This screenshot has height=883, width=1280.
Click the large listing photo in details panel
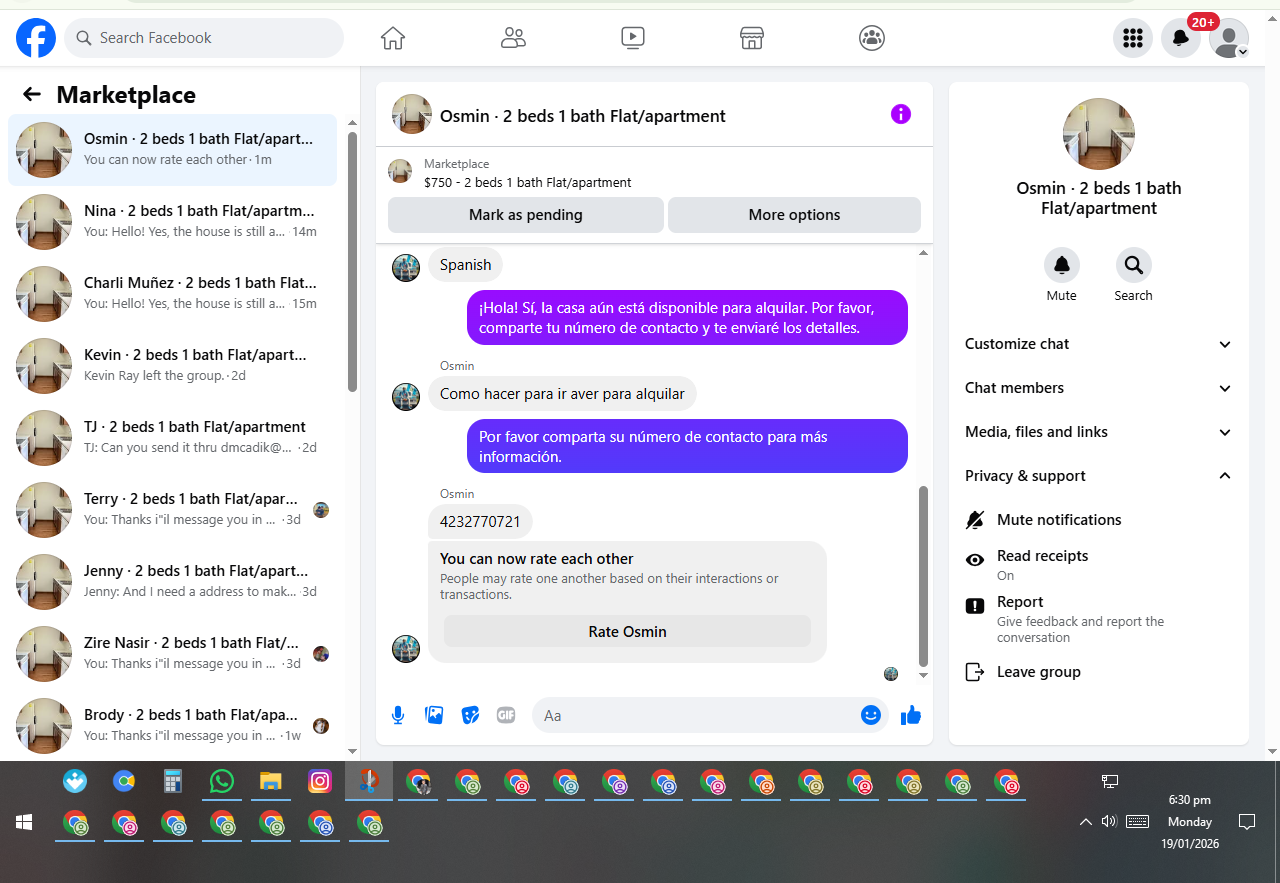pos(1099,134)
